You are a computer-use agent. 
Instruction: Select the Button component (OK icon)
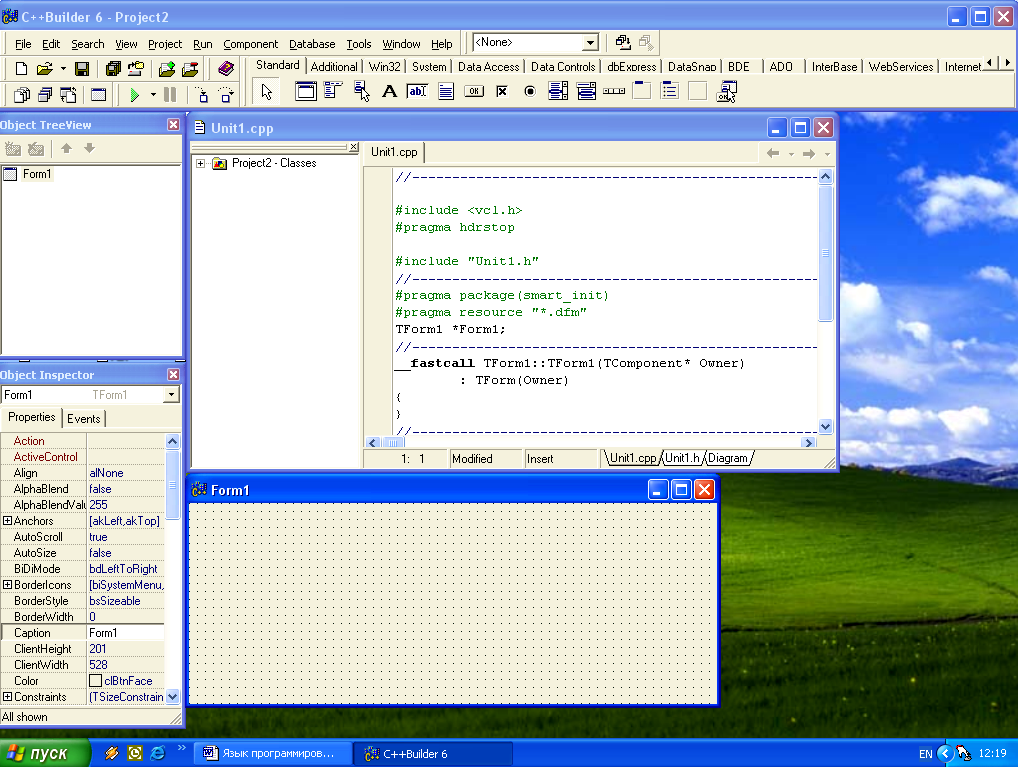pyautogui.click(x=474, y=92)
